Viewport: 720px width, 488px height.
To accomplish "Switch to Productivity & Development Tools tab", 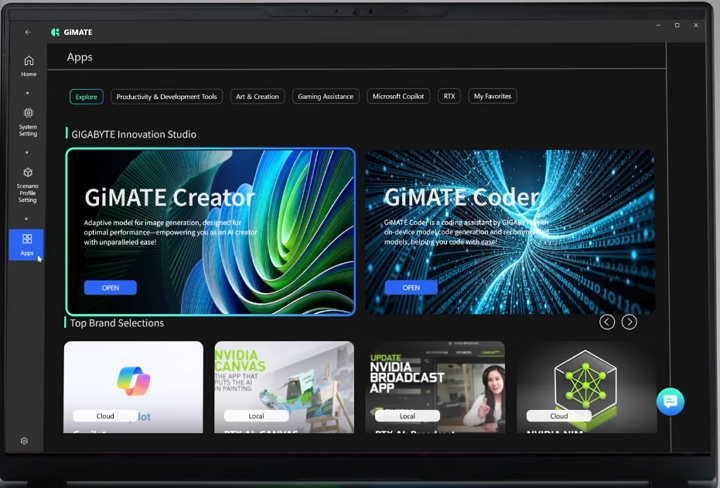I will point(166,97).
